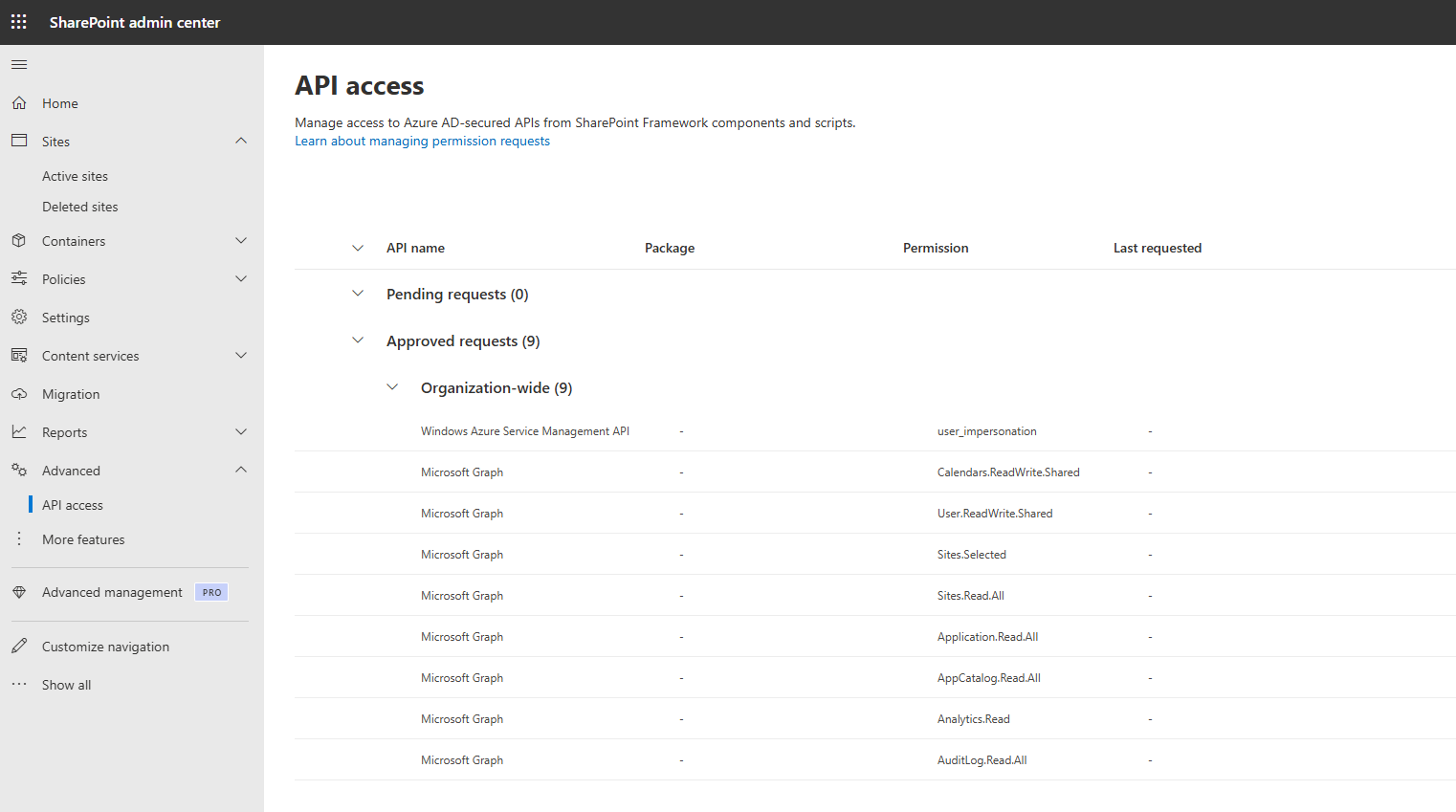This screenshot has height=812, width=1456.
Task: Click Customize navigation label
Action: 105,647
